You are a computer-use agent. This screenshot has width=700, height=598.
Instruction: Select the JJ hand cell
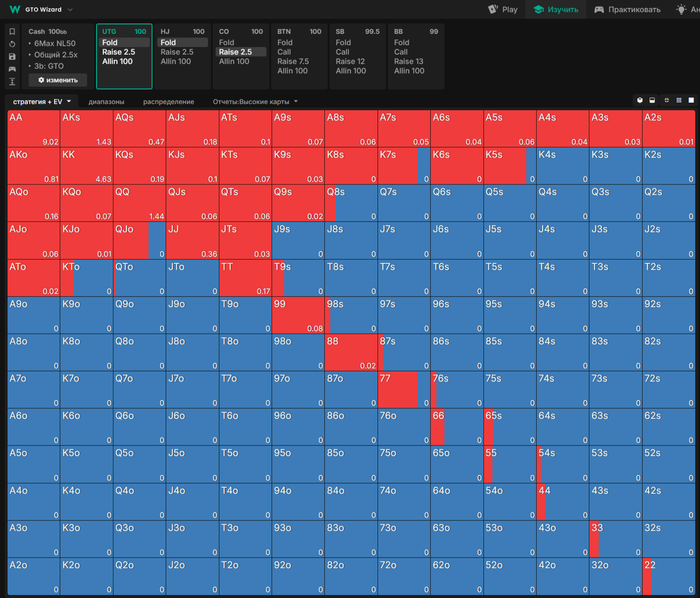(x=192, y=241)
